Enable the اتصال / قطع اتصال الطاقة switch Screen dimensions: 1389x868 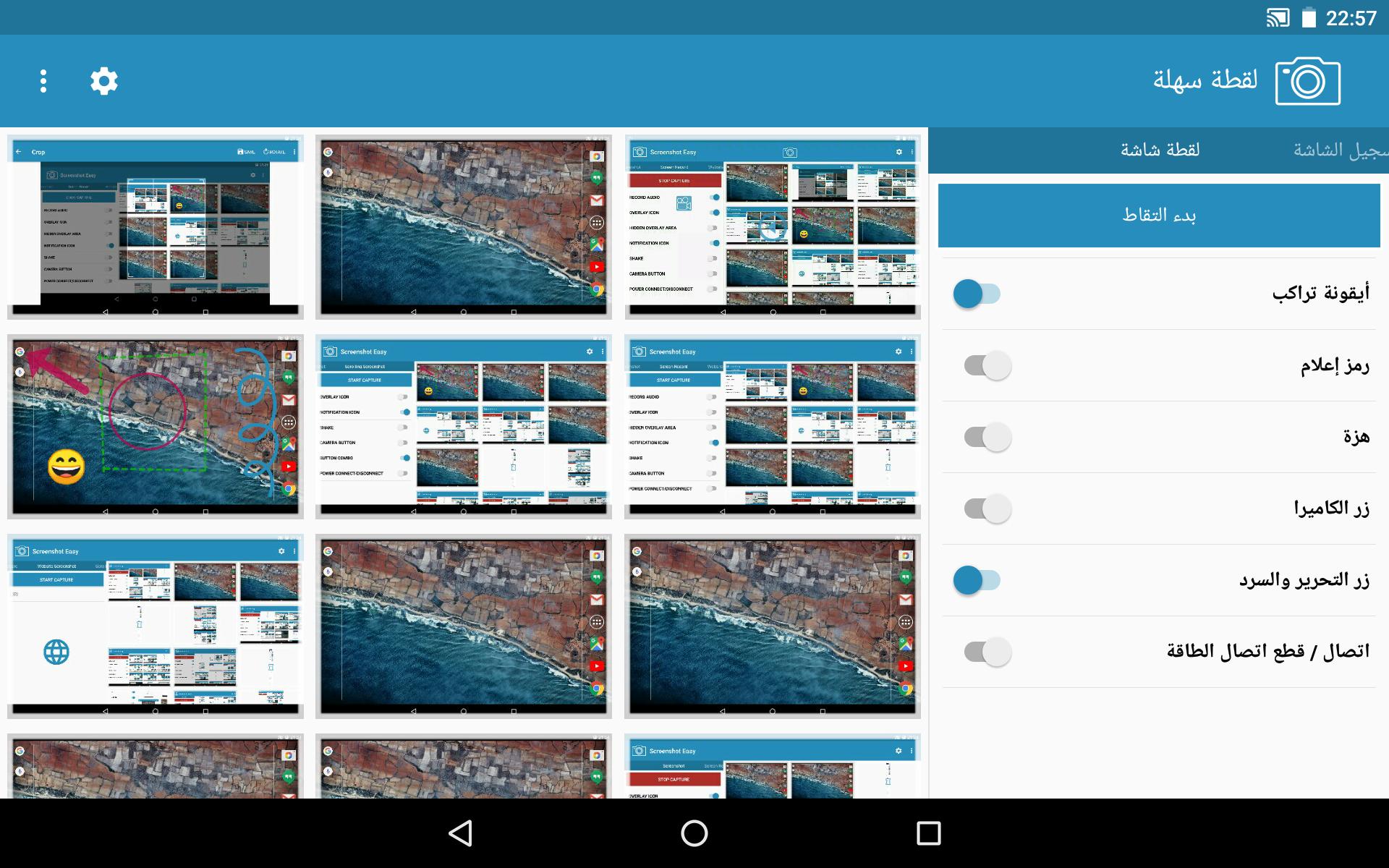click(987, 652)
